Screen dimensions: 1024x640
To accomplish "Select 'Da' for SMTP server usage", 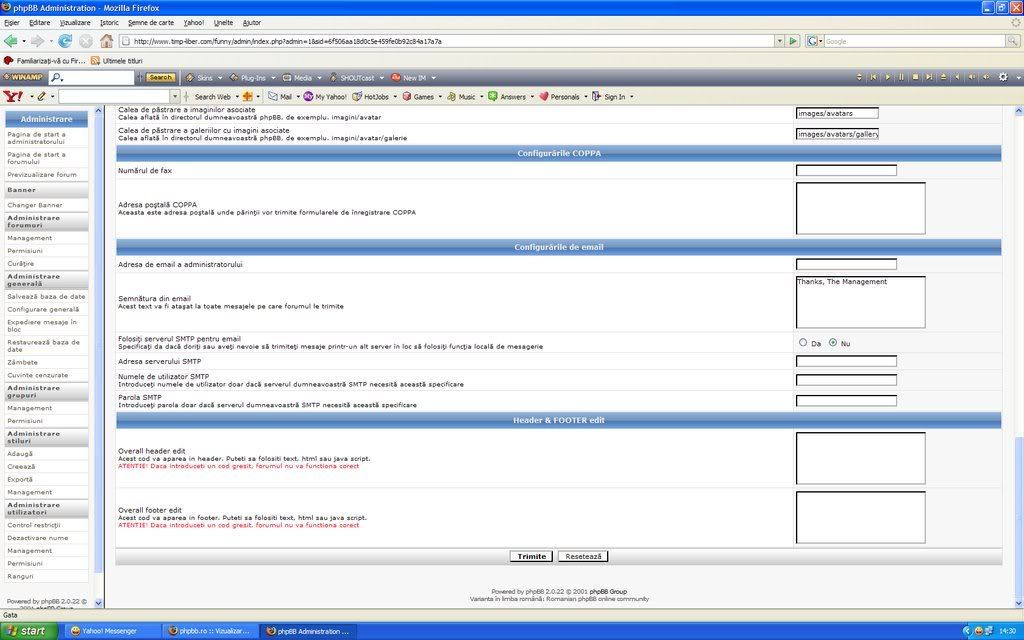I will 803,342.
